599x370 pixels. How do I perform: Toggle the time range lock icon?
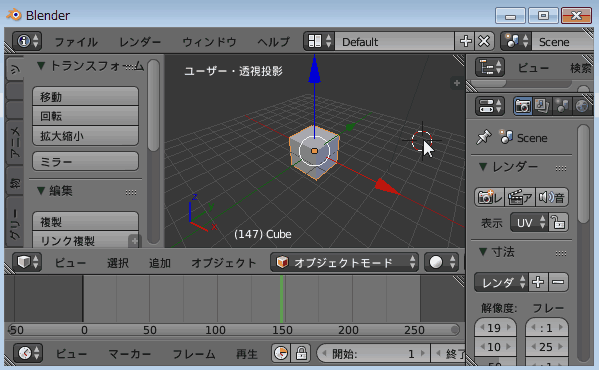click(x=301, y=353)
